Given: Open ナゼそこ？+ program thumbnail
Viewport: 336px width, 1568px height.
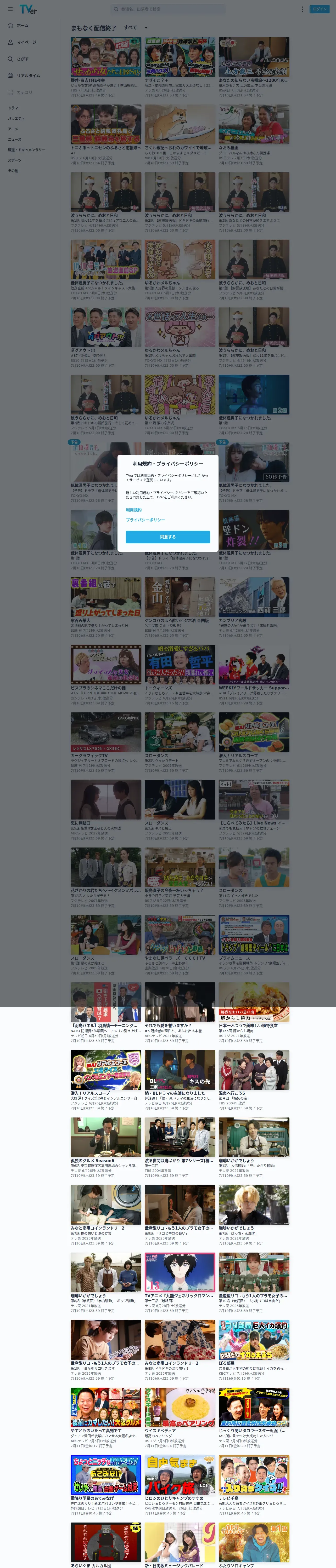Looking at the screenshot, I should pos(180,57).
